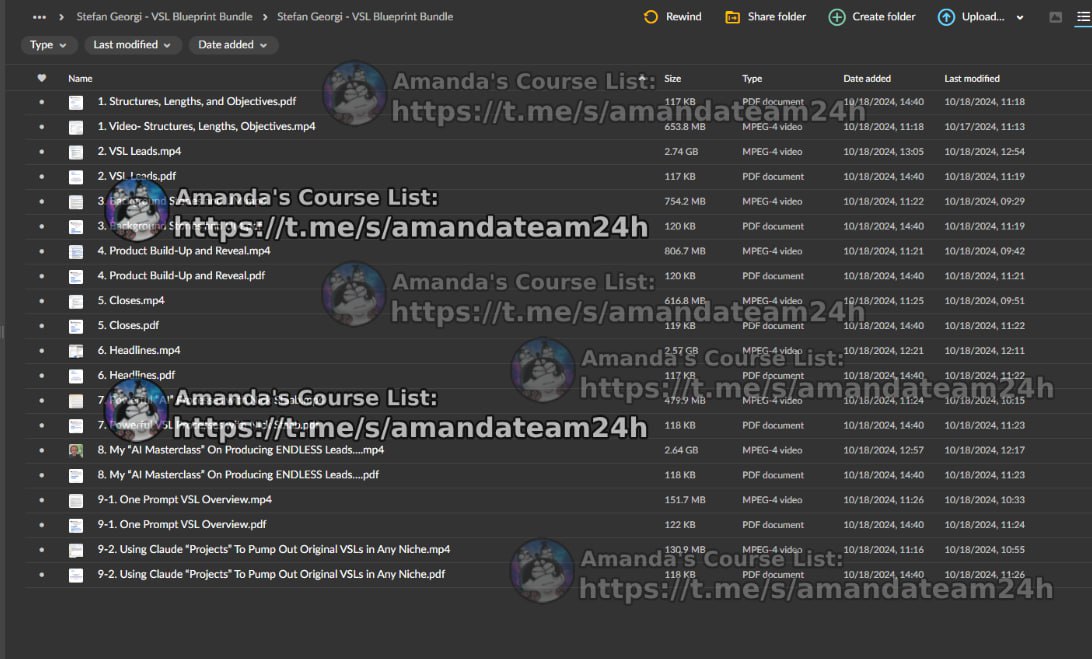Image resolution: width=1092 pixels, height=659 pixels.
Task: Click the Upload... button
Action: point(971,17)
